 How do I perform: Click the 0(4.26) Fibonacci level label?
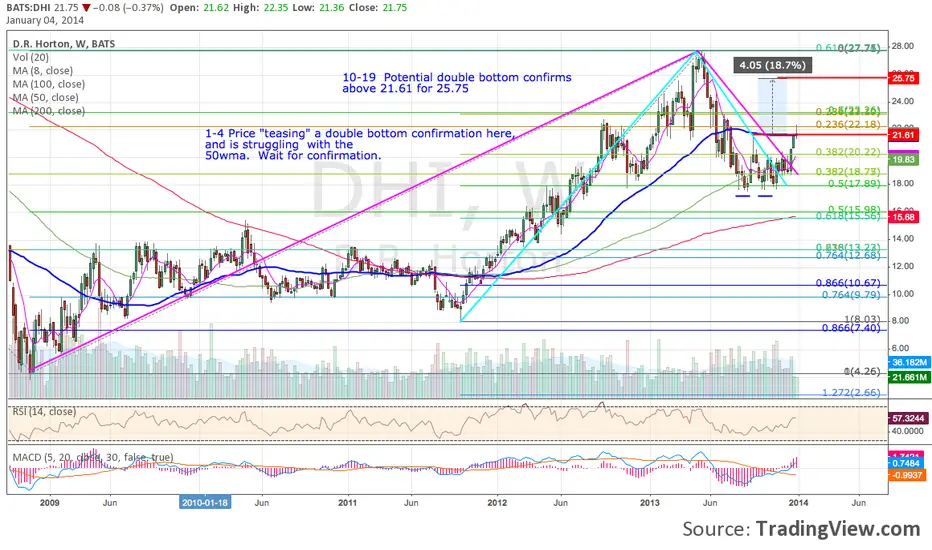pos(862,372)
